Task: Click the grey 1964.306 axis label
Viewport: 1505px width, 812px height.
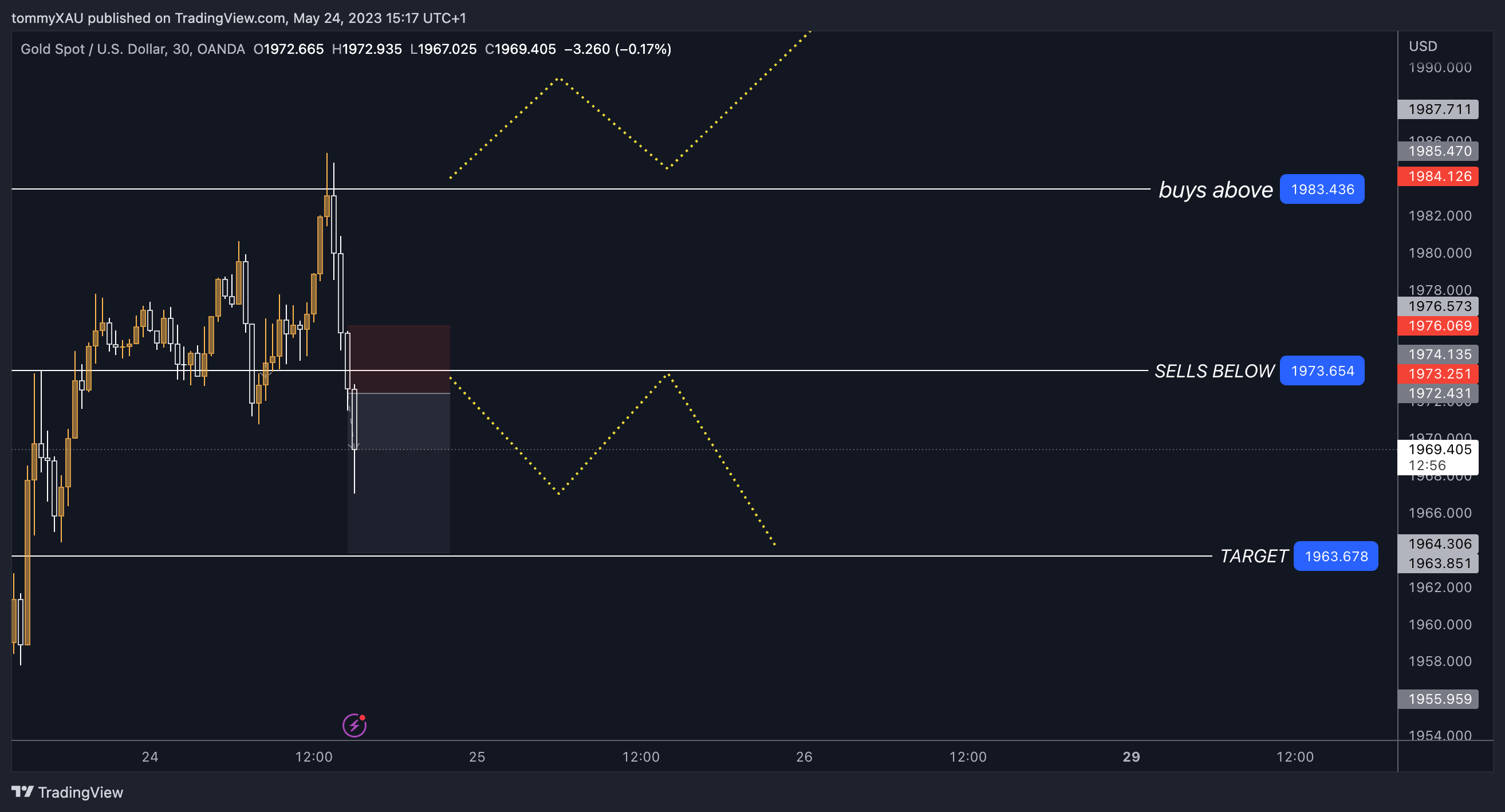Action: pos(1437,544)
